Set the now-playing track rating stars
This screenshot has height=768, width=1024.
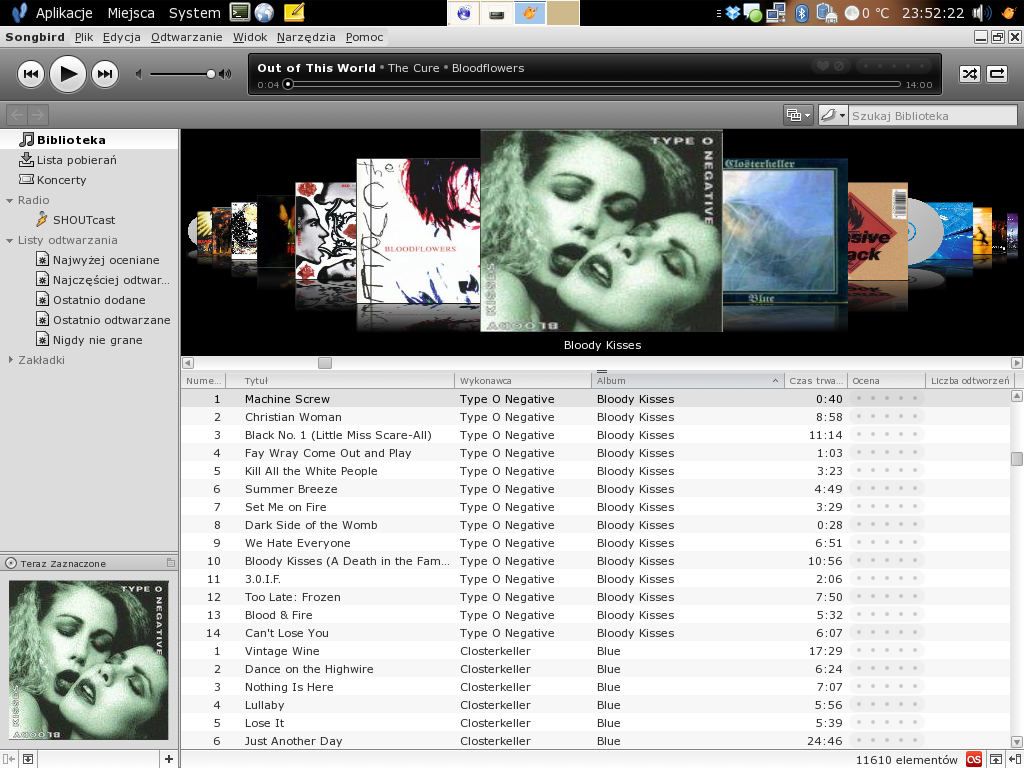coord(894,65)
